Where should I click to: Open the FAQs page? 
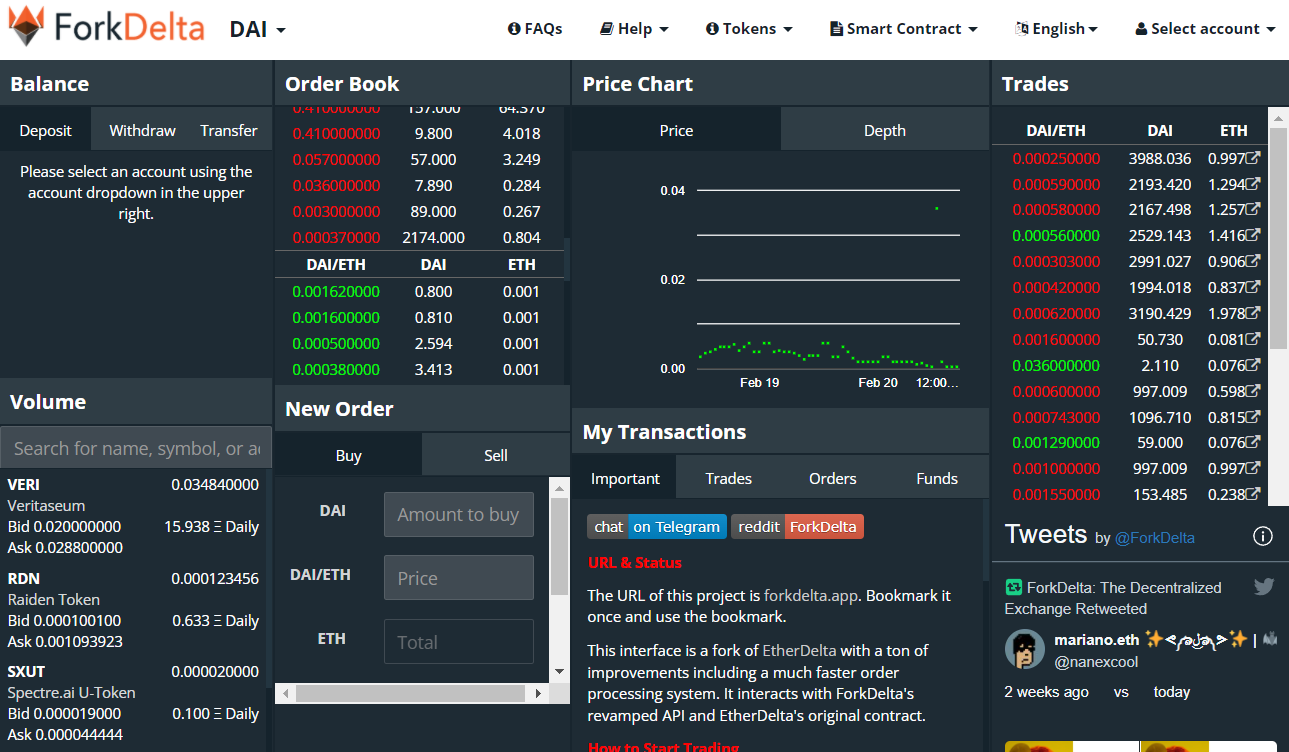click(535, 29)
